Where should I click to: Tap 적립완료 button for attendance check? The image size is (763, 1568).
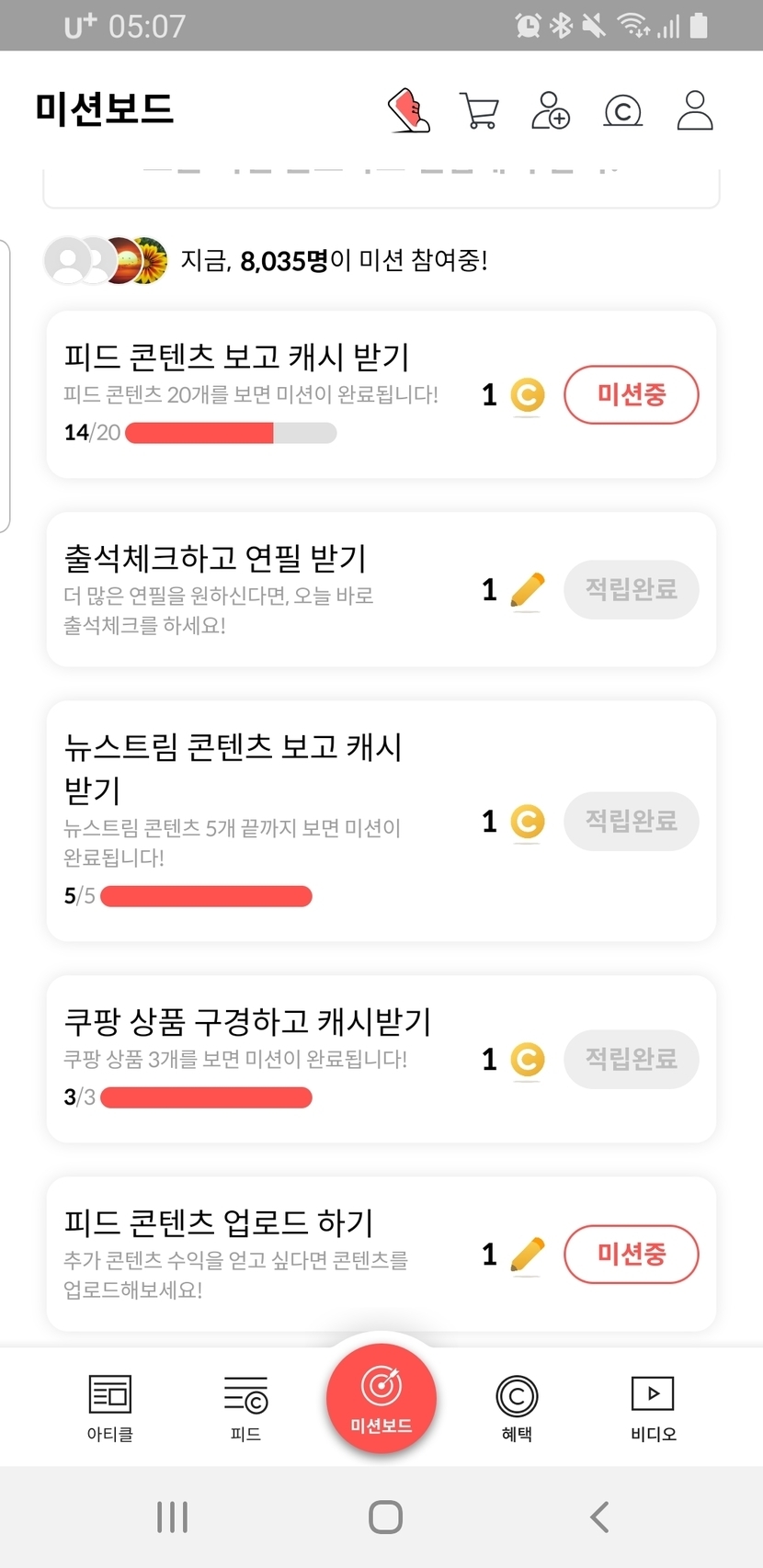coord(632,589)
